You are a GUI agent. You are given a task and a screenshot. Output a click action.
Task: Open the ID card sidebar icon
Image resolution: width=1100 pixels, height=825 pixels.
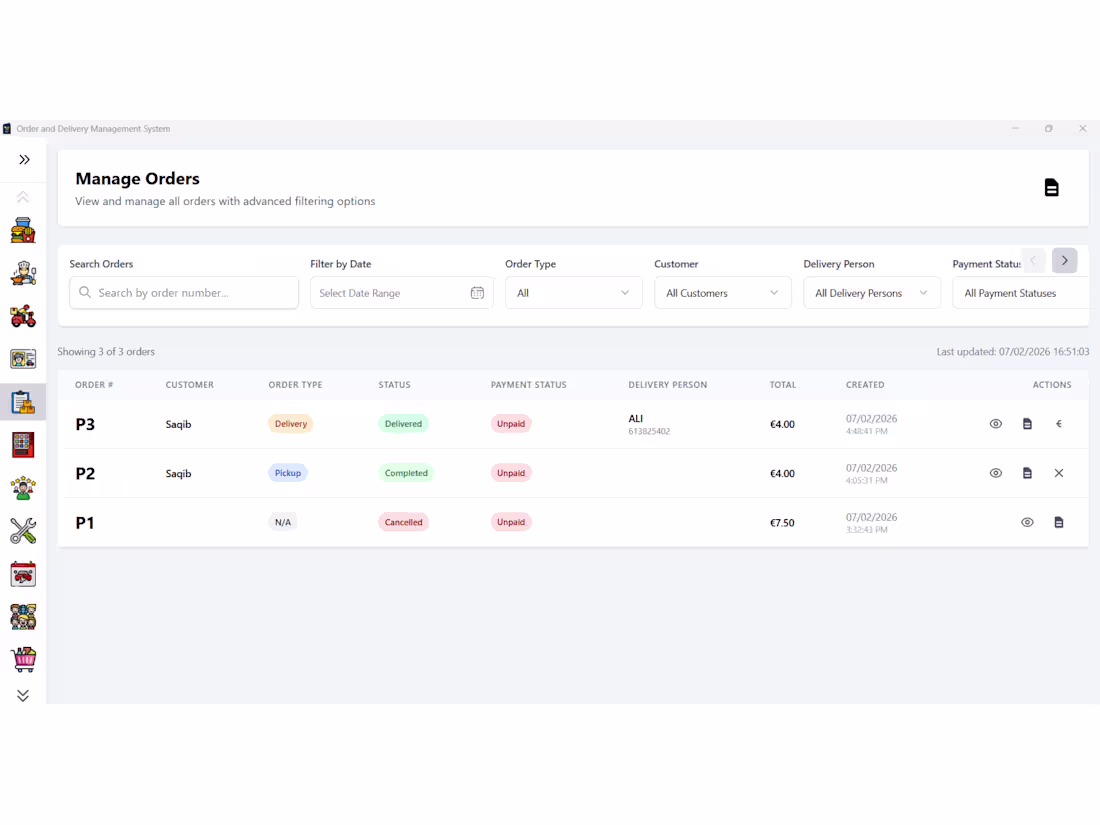23,359
